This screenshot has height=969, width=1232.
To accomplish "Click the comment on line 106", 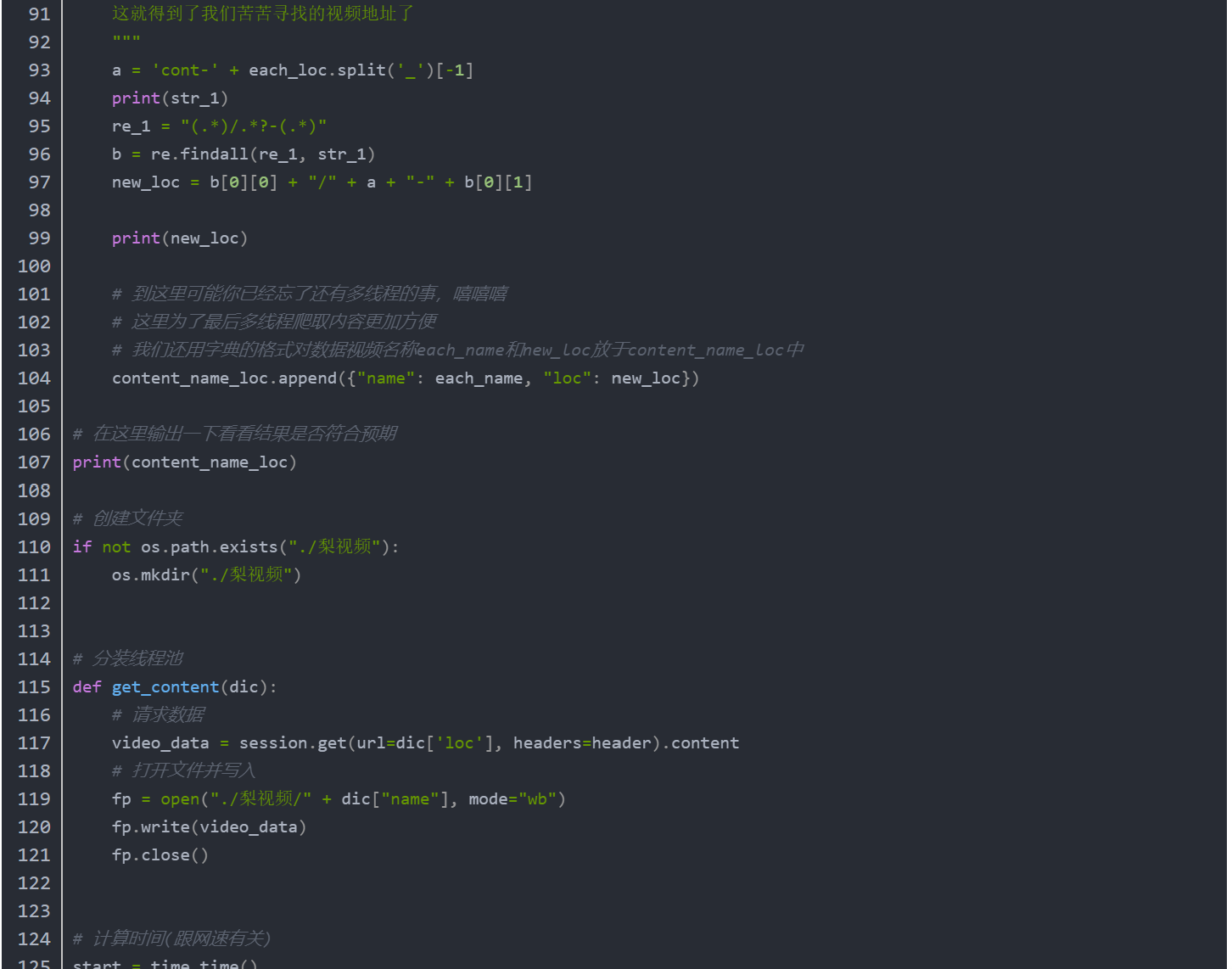I will point(235,434).
